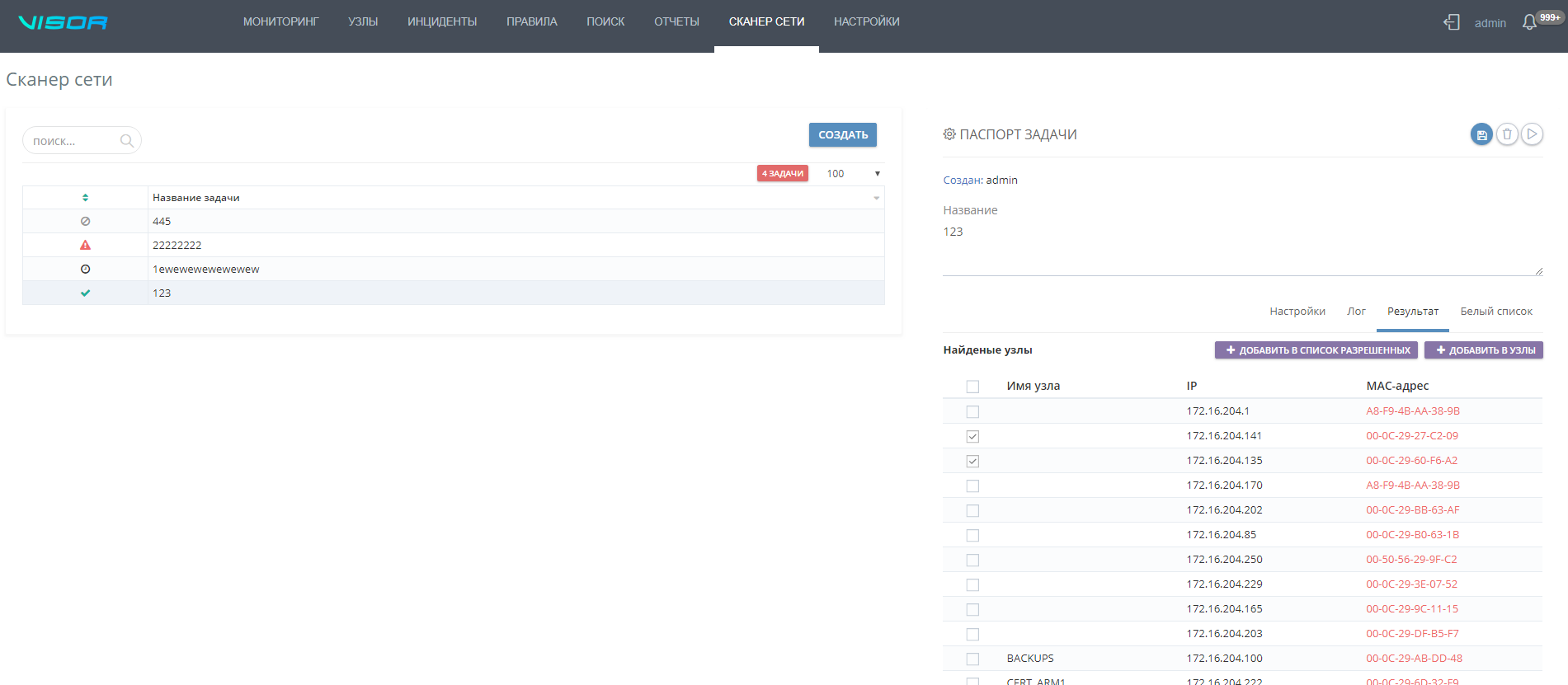Delete the task with the trash icon
Viewport: 1568px width, 685px height.
coord(1507,134)
